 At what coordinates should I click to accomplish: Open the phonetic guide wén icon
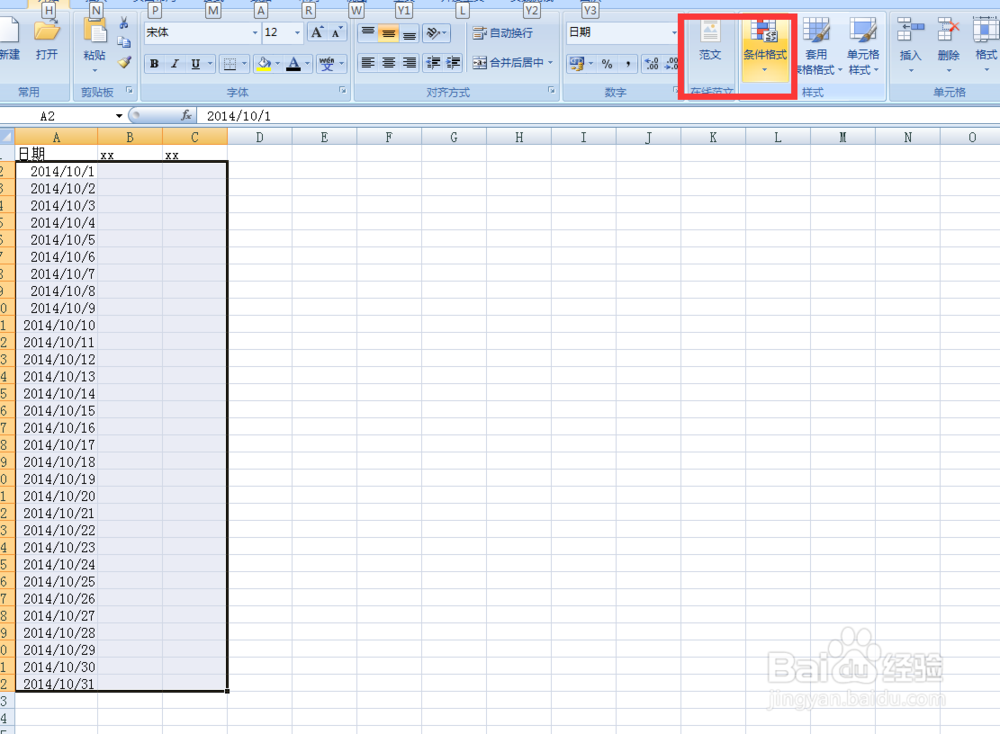click(327, 64)
